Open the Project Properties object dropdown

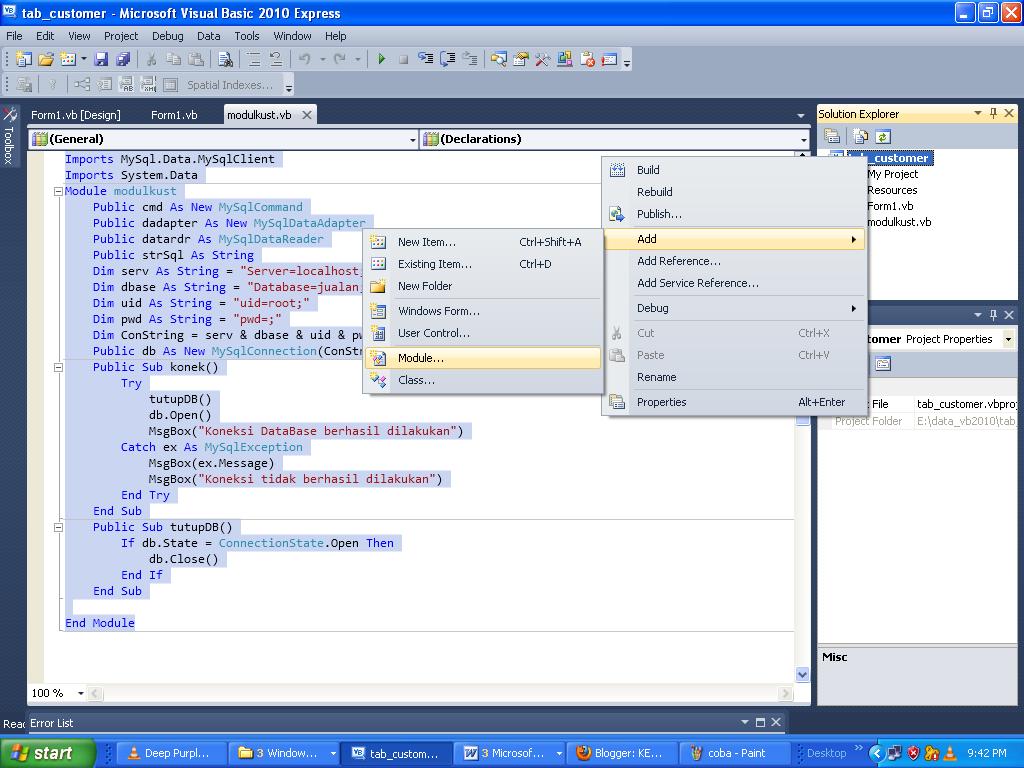pyautogui.click(x=1008, y=339)
